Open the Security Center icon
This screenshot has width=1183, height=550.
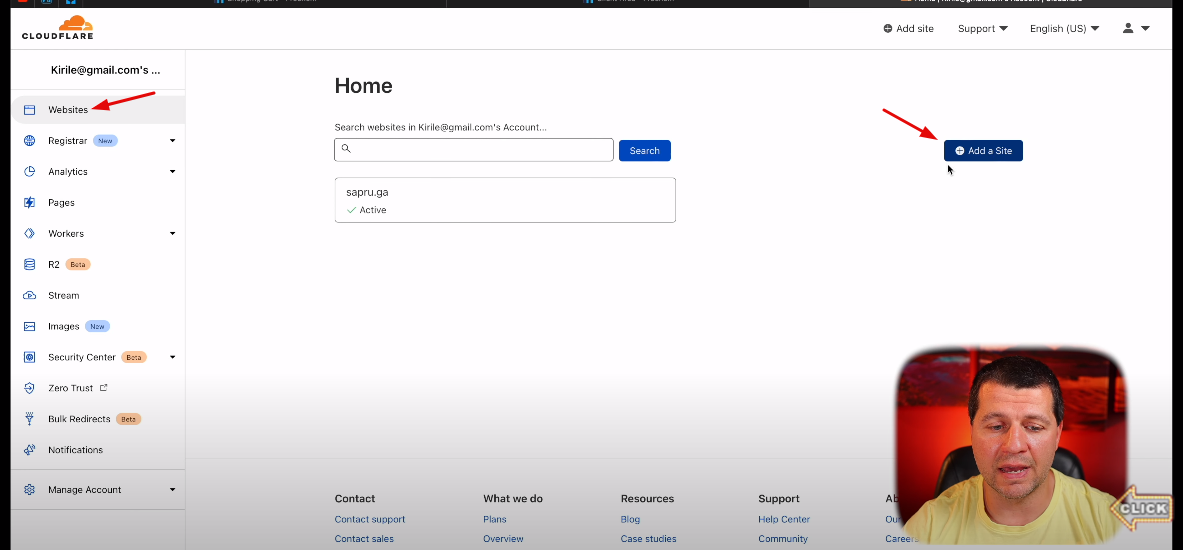29,358
